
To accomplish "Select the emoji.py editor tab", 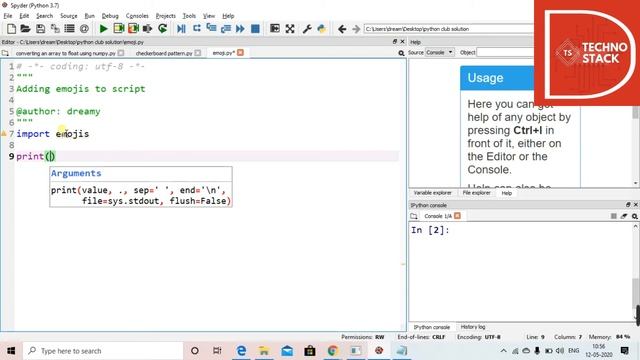I will tap(223, 53).
